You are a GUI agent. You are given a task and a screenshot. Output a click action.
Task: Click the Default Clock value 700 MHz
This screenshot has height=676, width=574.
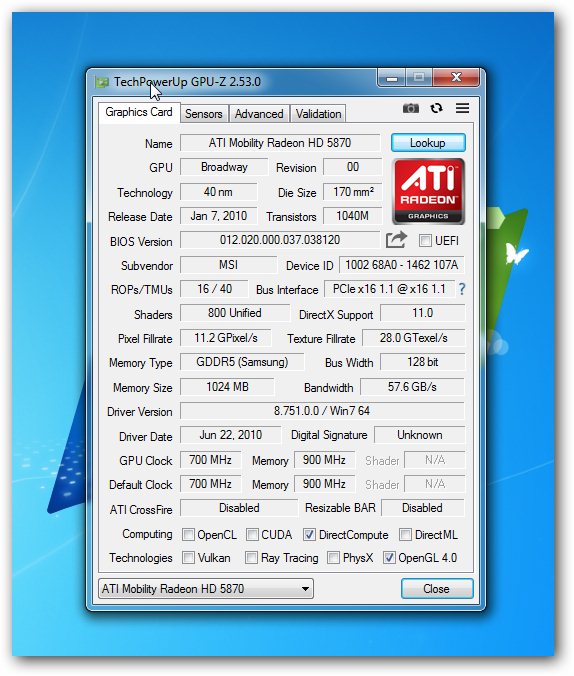click(210, 484)
